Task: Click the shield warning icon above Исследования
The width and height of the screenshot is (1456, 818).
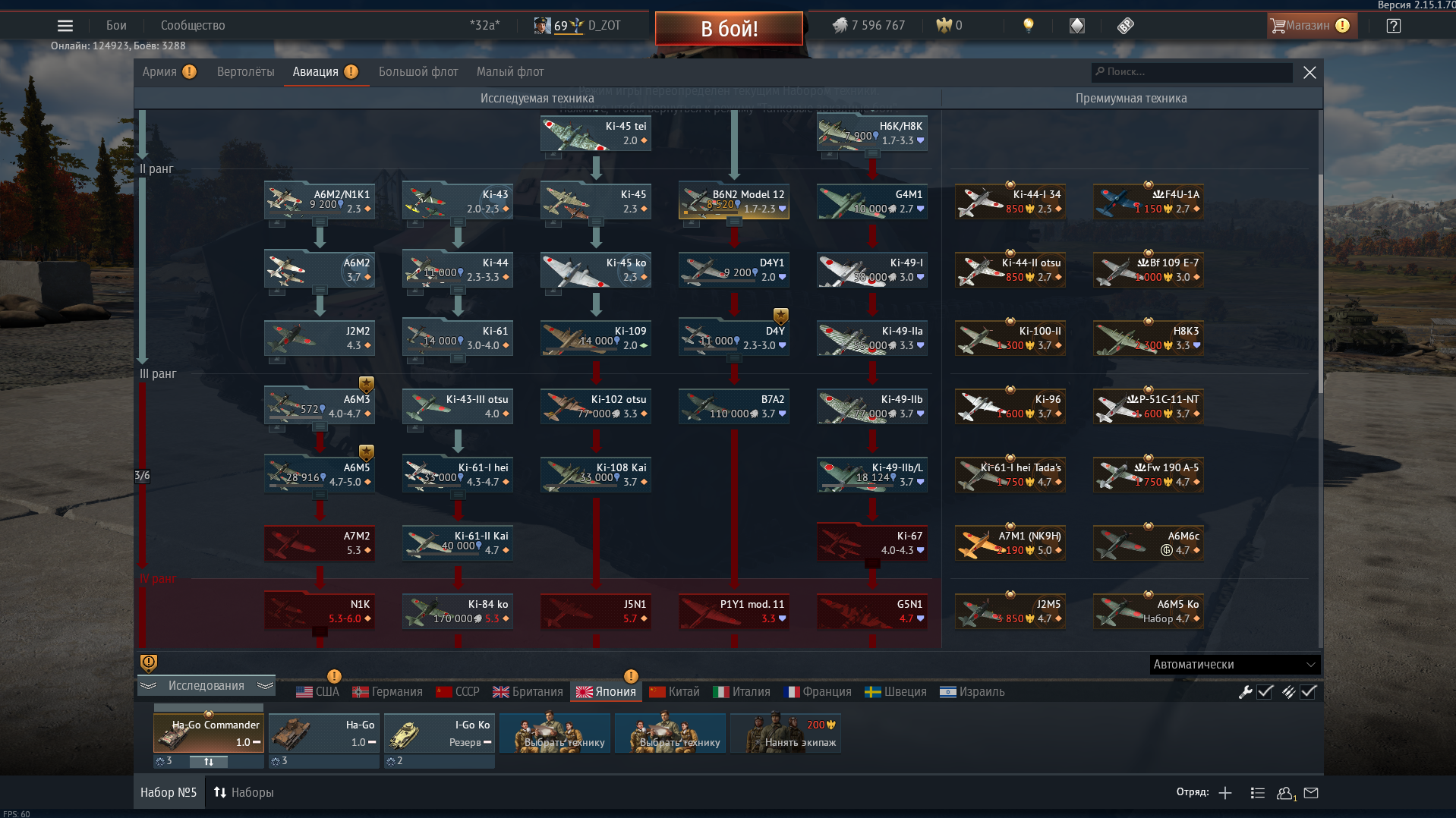Action: (x=149, y=663)
